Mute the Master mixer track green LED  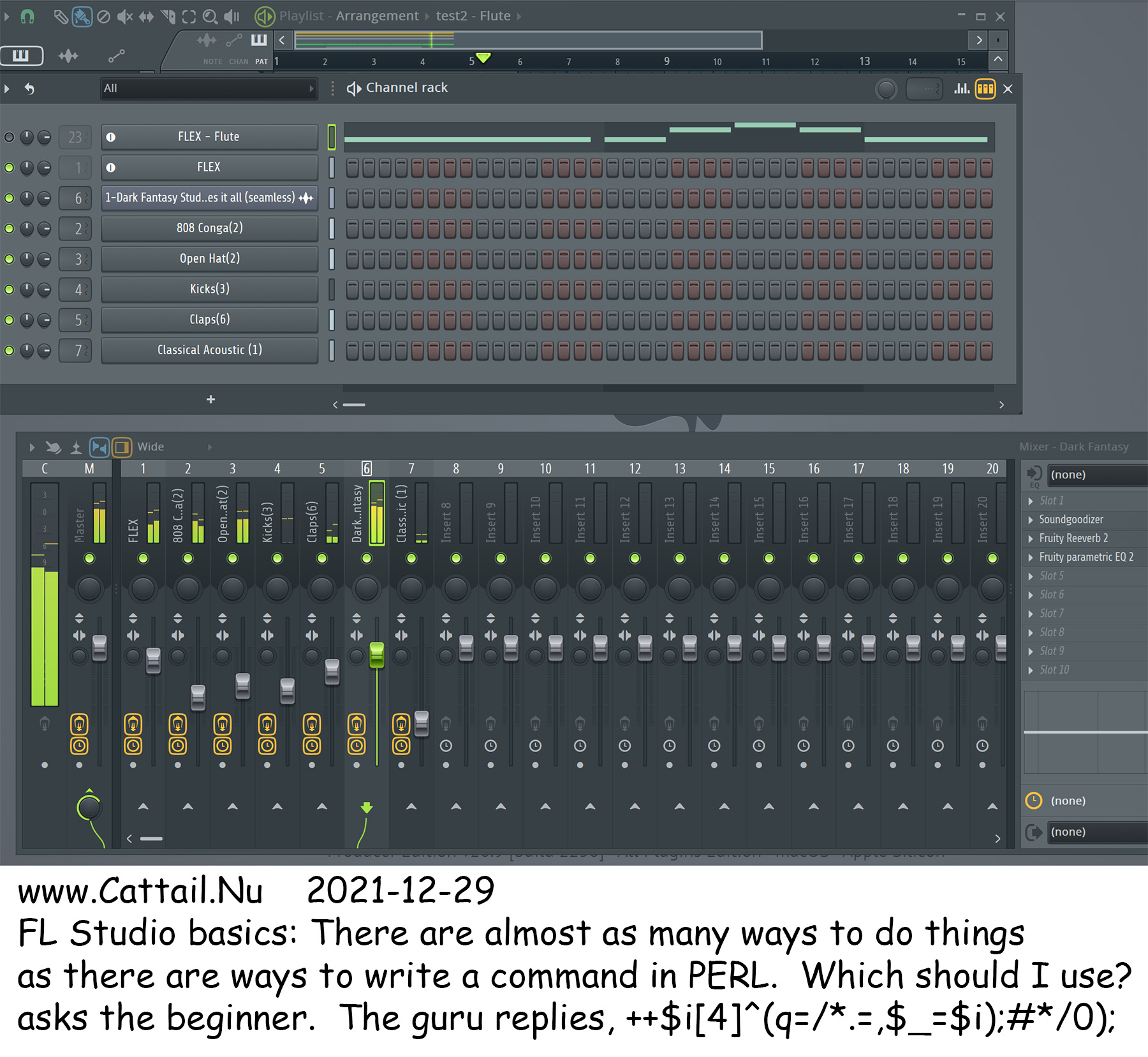coord(89,558)
